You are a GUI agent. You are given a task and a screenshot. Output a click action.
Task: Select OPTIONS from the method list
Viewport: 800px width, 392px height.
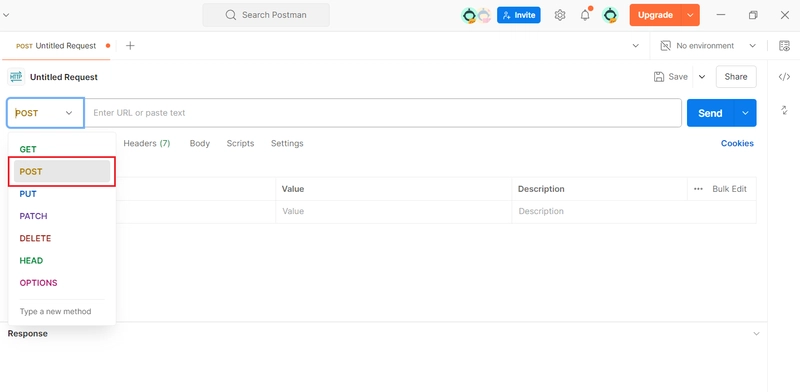point(62,283)
